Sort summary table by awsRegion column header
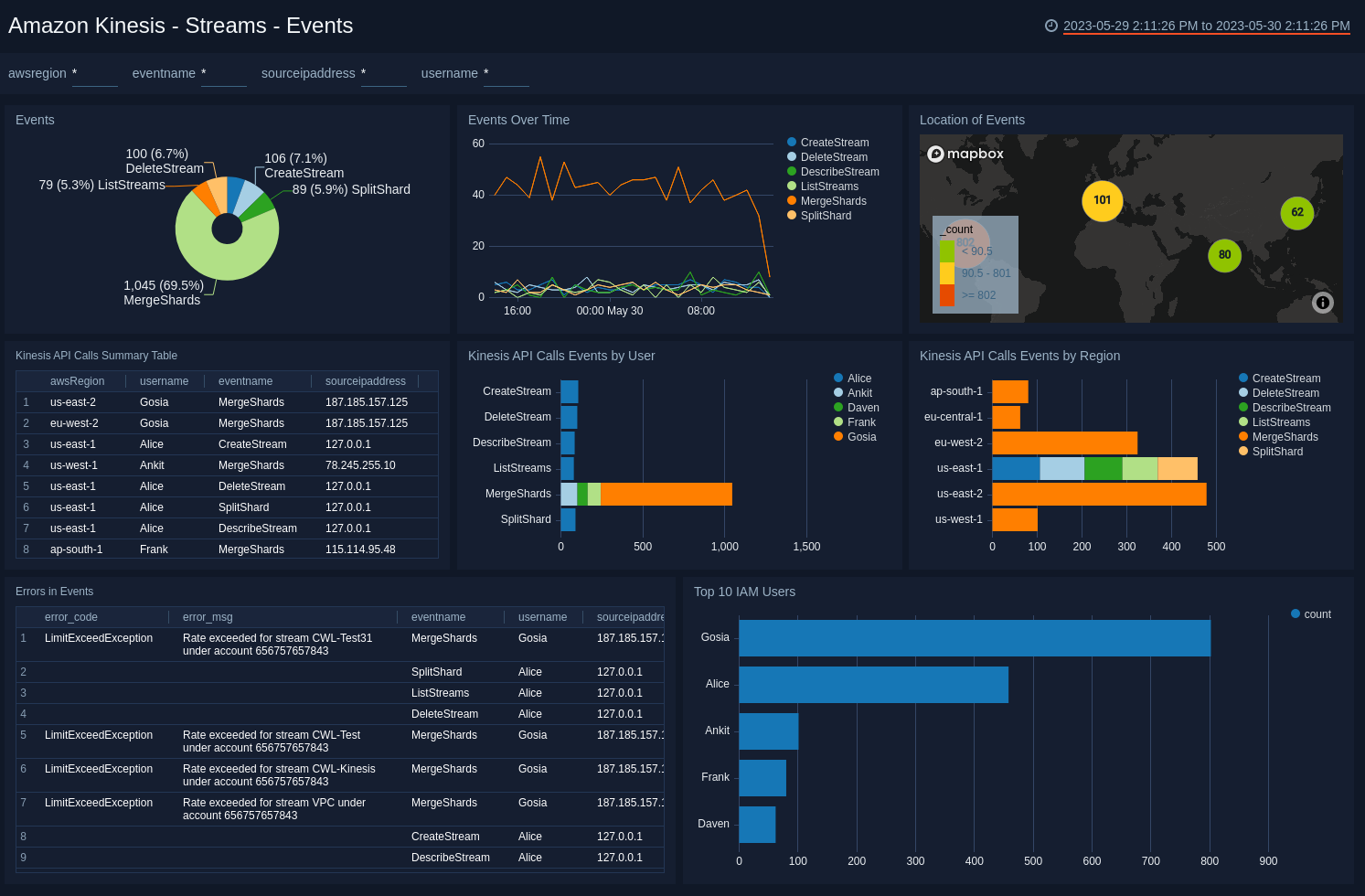The width and height of the screenshot is (1365, 896). tap(77, 381)
